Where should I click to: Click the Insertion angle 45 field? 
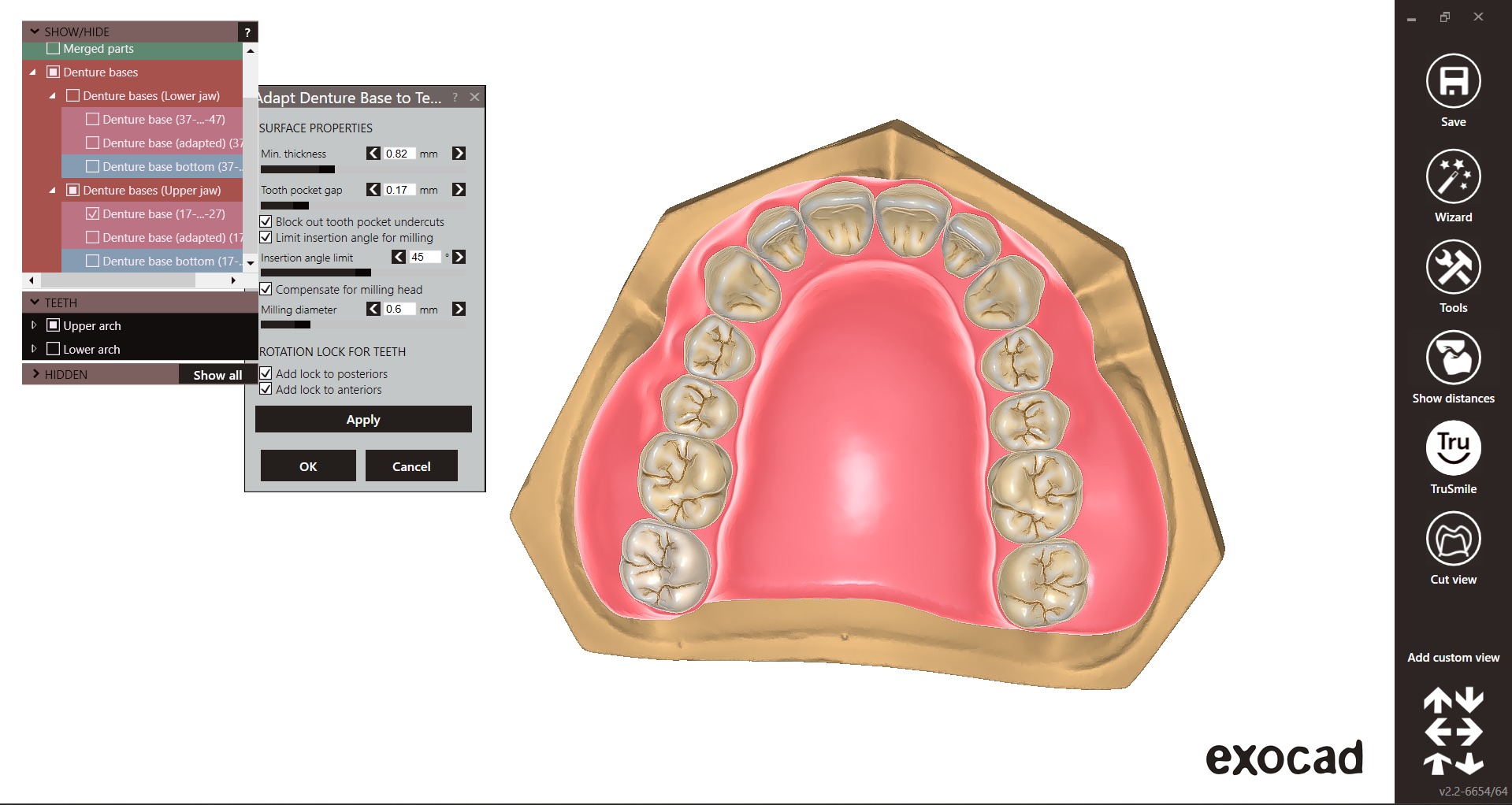pos(425,257)
